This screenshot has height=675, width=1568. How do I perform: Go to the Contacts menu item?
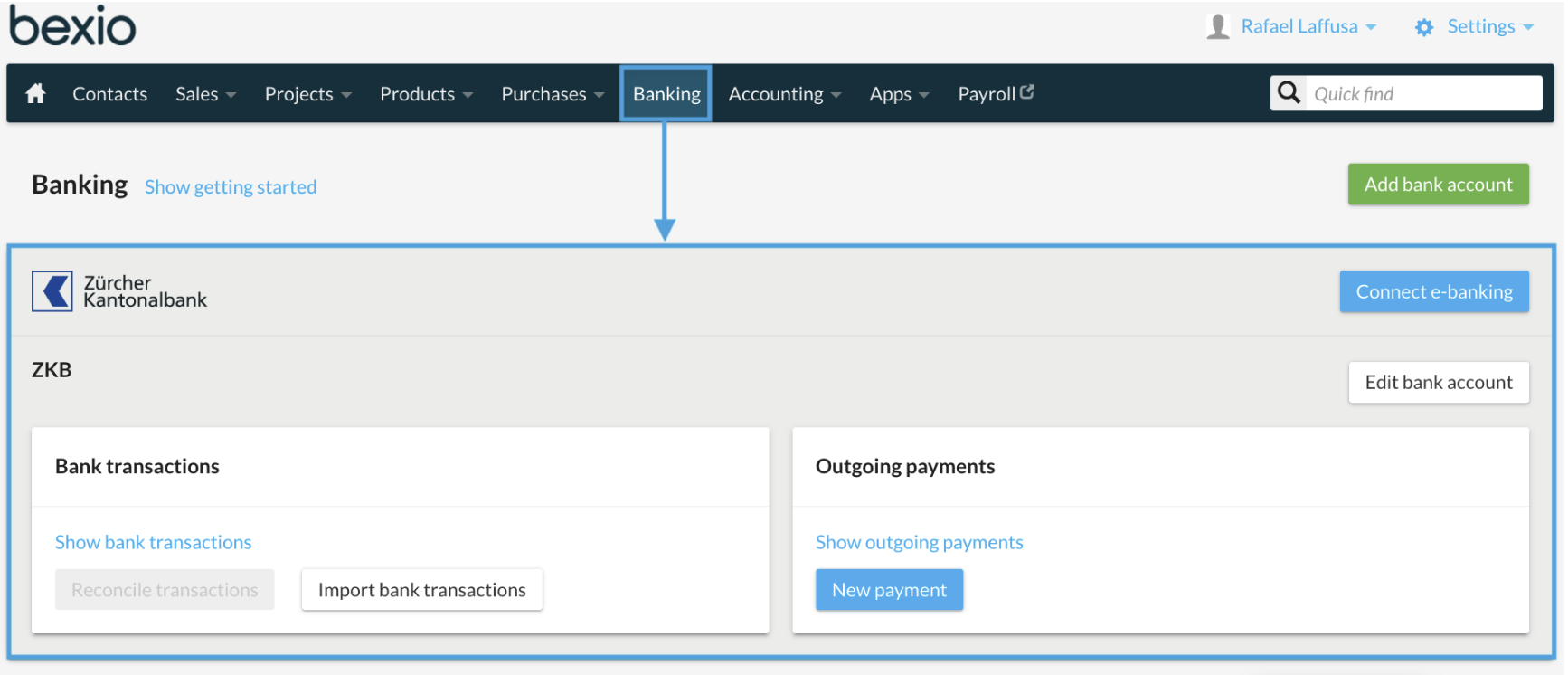point(109,94)
